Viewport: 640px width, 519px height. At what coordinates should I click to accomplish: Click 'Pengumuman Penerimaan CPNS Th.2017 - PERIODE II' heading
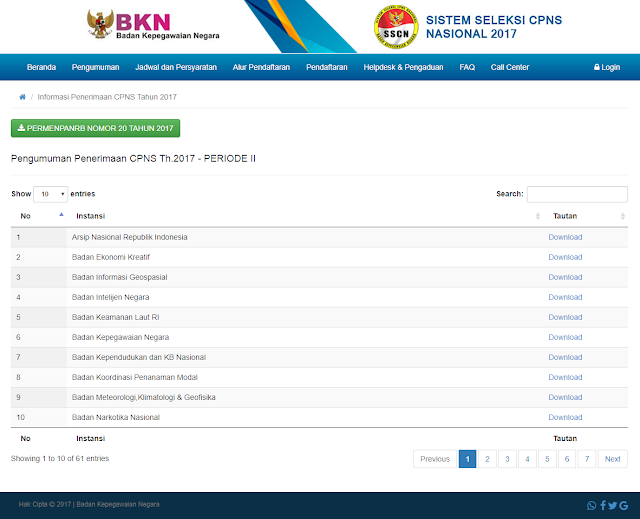point(133,159)
